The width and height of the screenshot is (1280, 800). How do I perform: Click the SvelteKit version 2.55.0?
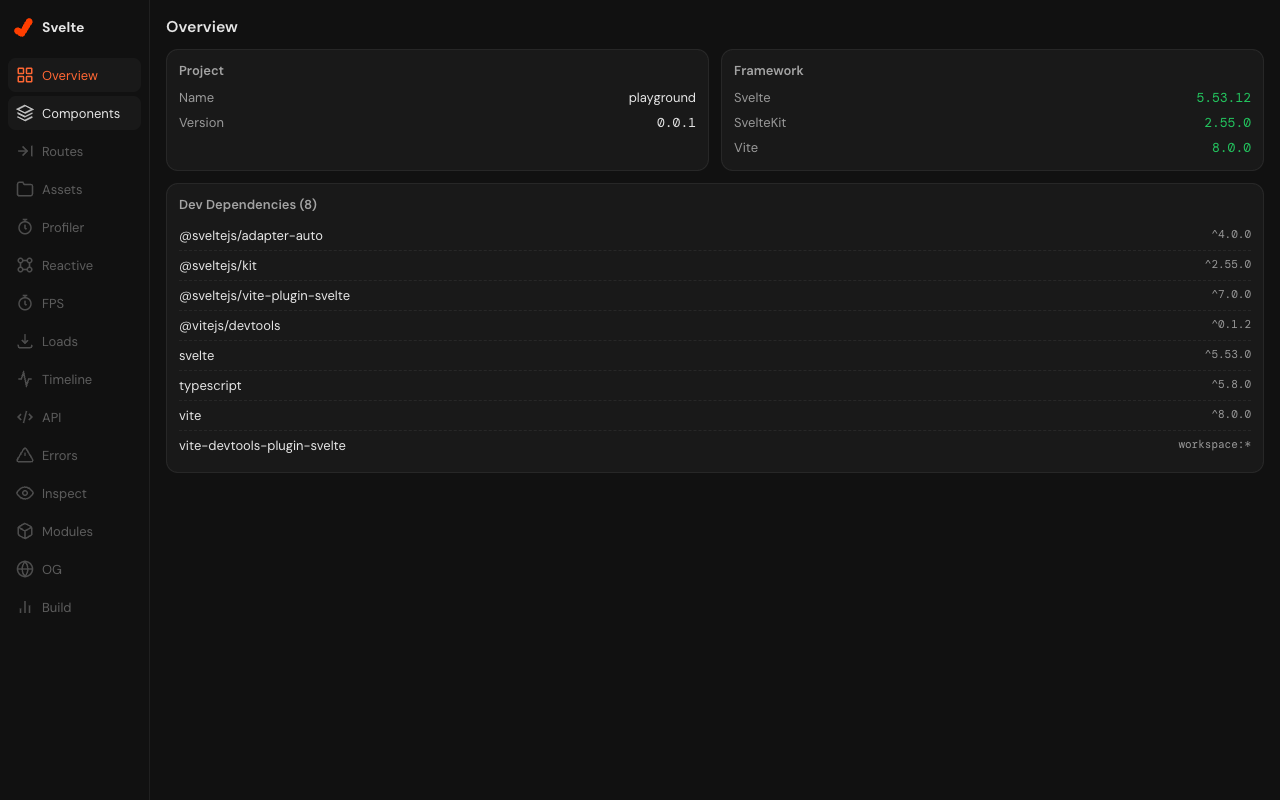click(1228, 123)
